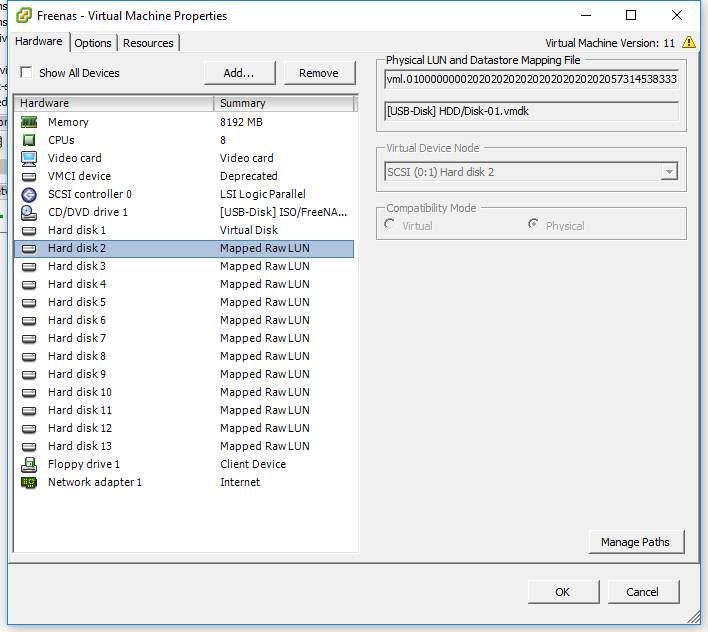Select the '8192 MB' summary value
Screen dimensions: 708x632
pyautogui.click(x=241, y=122)
